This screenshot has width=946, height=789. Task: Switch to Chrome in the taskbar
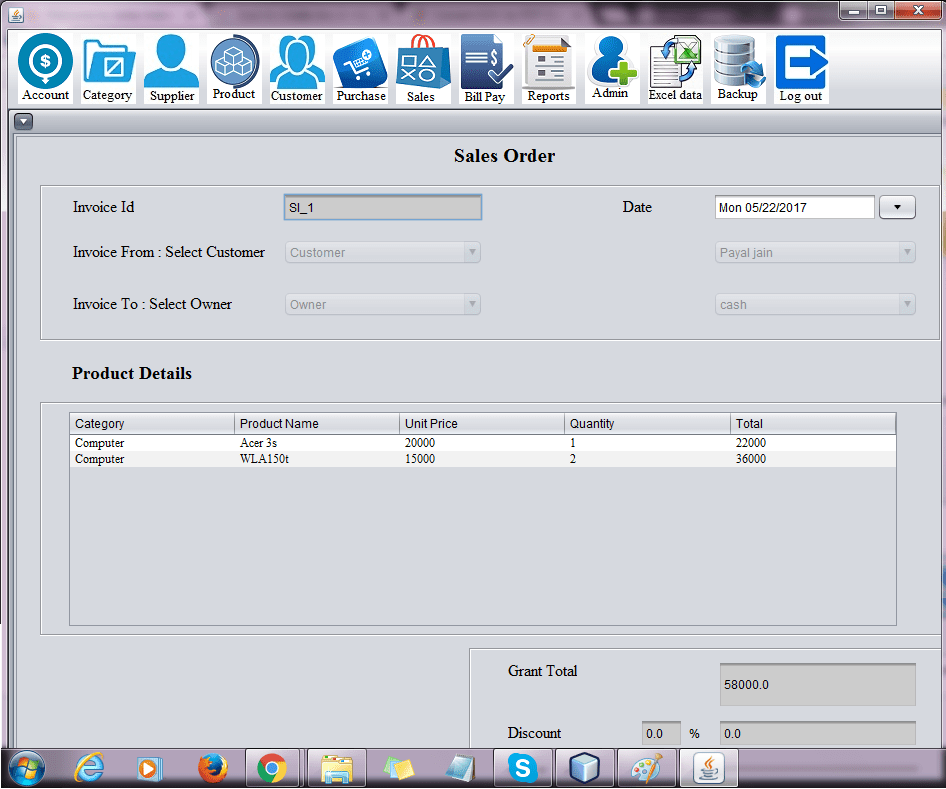click(272, 768)
